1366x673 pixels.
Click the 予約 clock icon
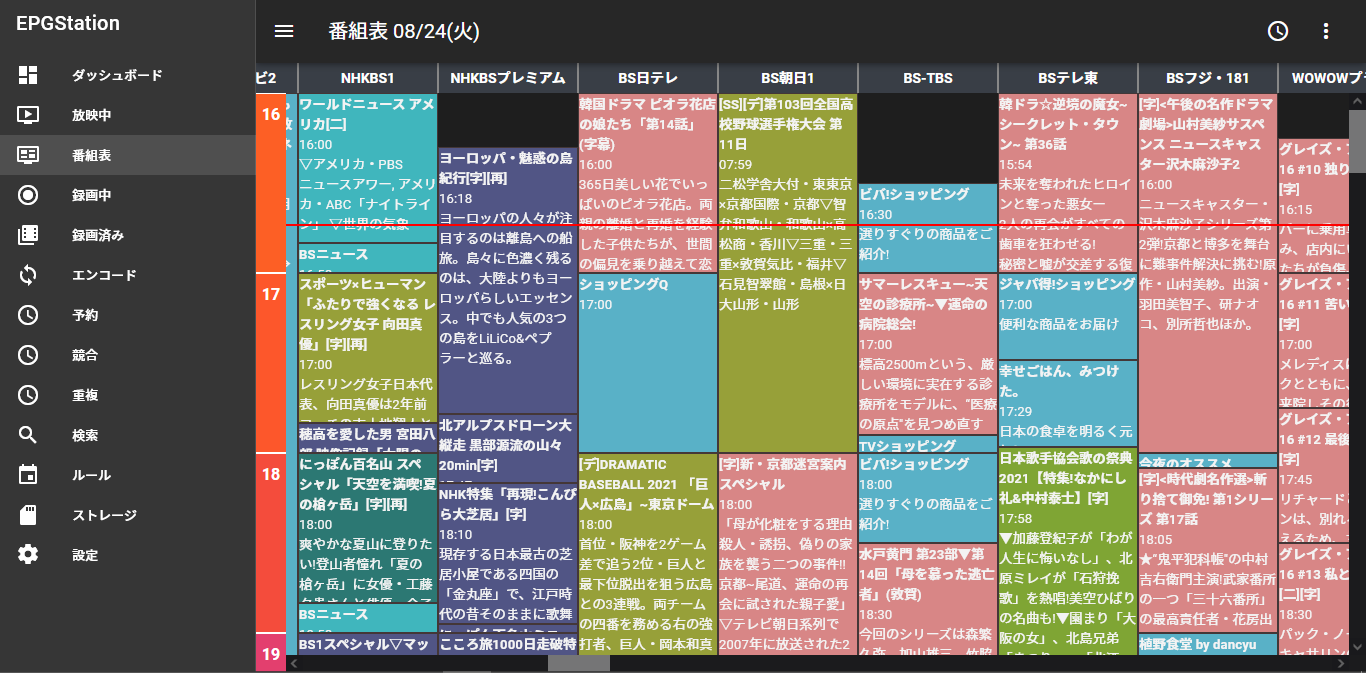28,315
